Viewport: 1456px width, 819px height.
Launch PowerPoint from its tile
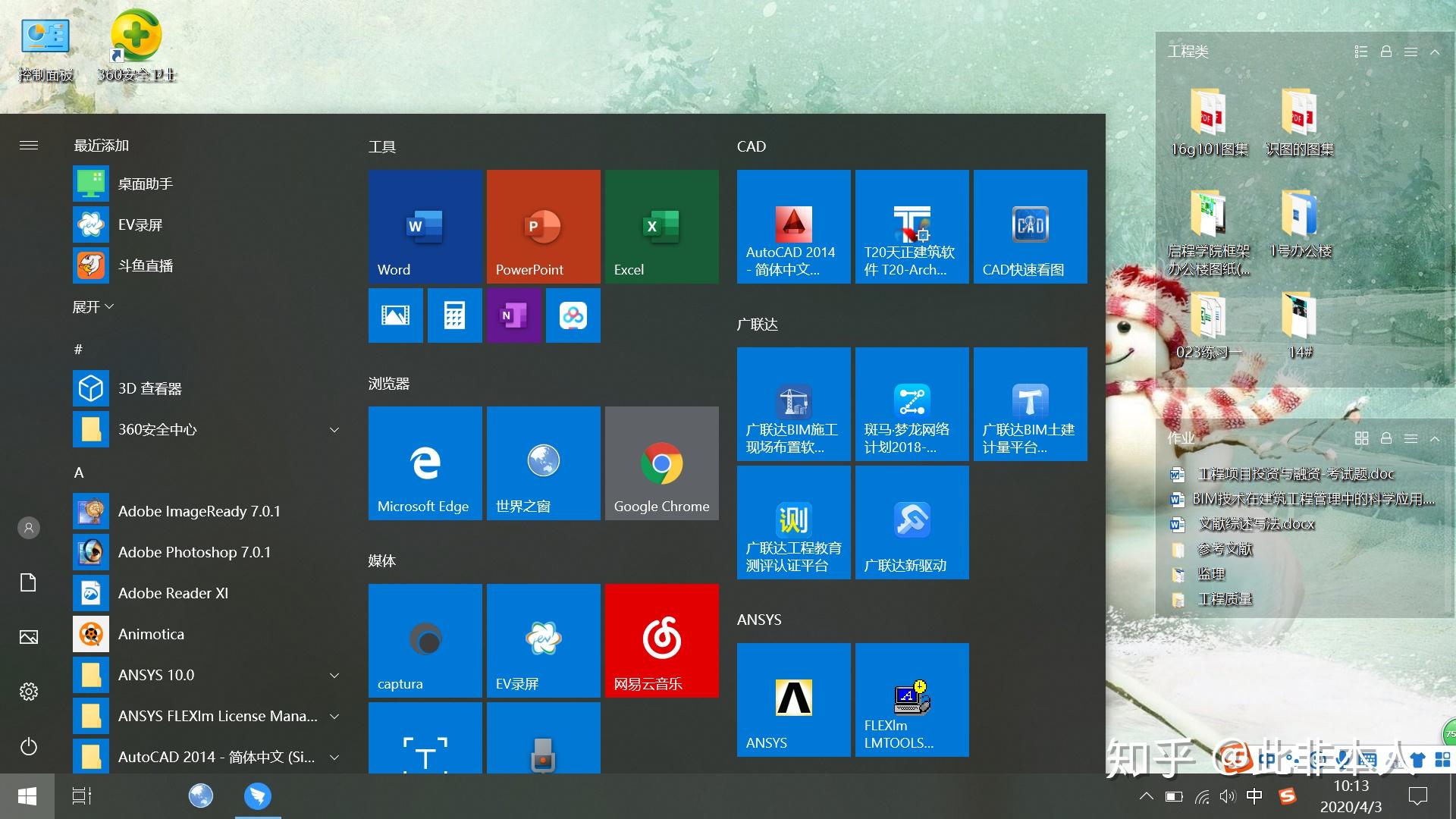[x=543, y=227]
